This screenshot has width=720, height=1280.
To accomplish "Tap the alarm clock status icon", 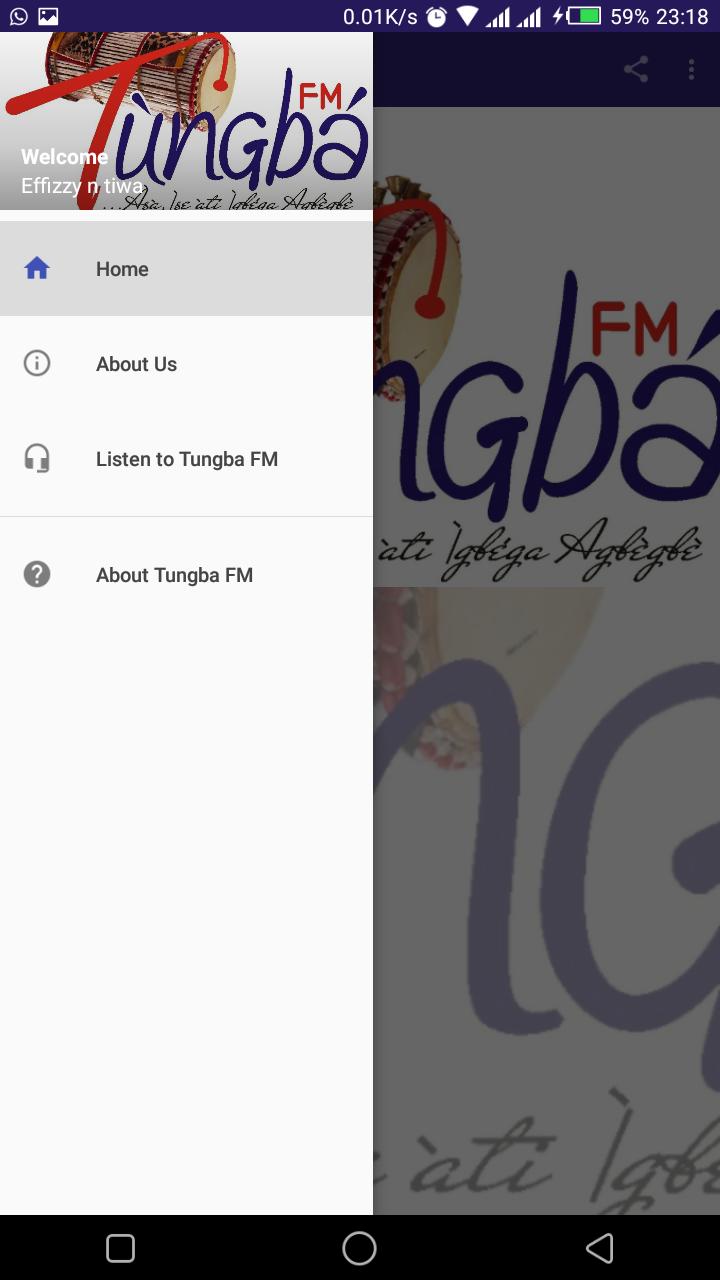I will (436, 16).
